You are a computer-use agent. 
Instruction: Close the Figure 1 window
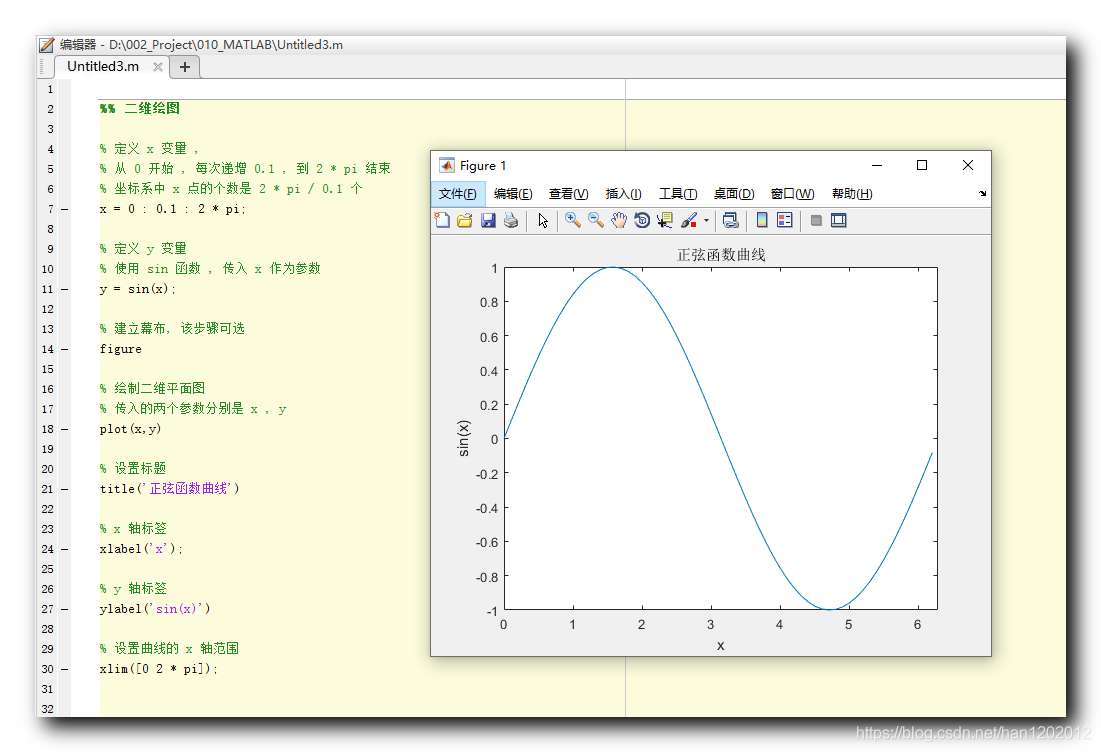click(x=968, y=165)
